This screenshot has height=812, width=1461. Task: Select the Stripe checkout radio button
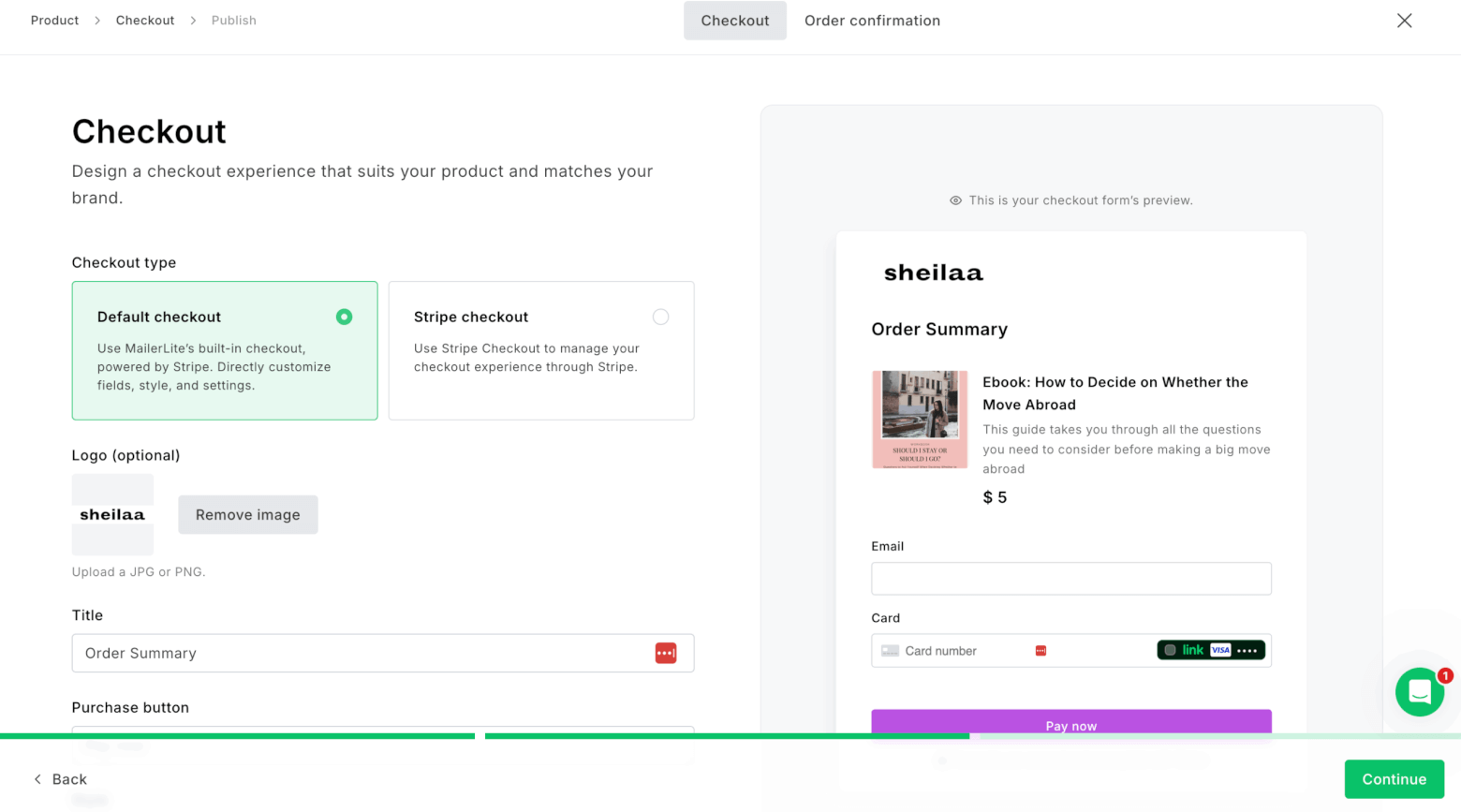[660, 317]
